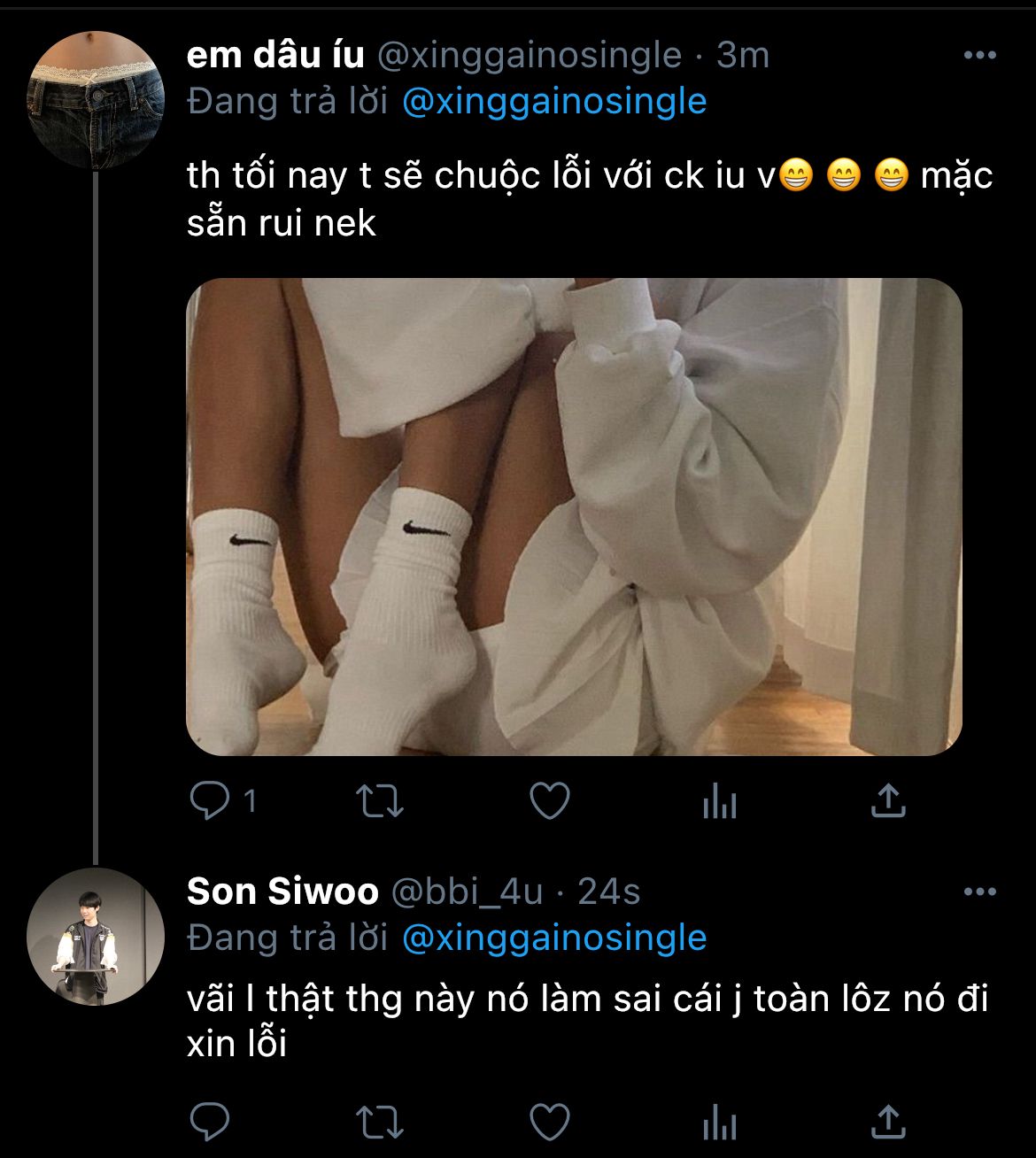Open @xinggainosingle mention in the first tweet
This screenshot has width=1036, height=1158.
[x=554, y=102]
